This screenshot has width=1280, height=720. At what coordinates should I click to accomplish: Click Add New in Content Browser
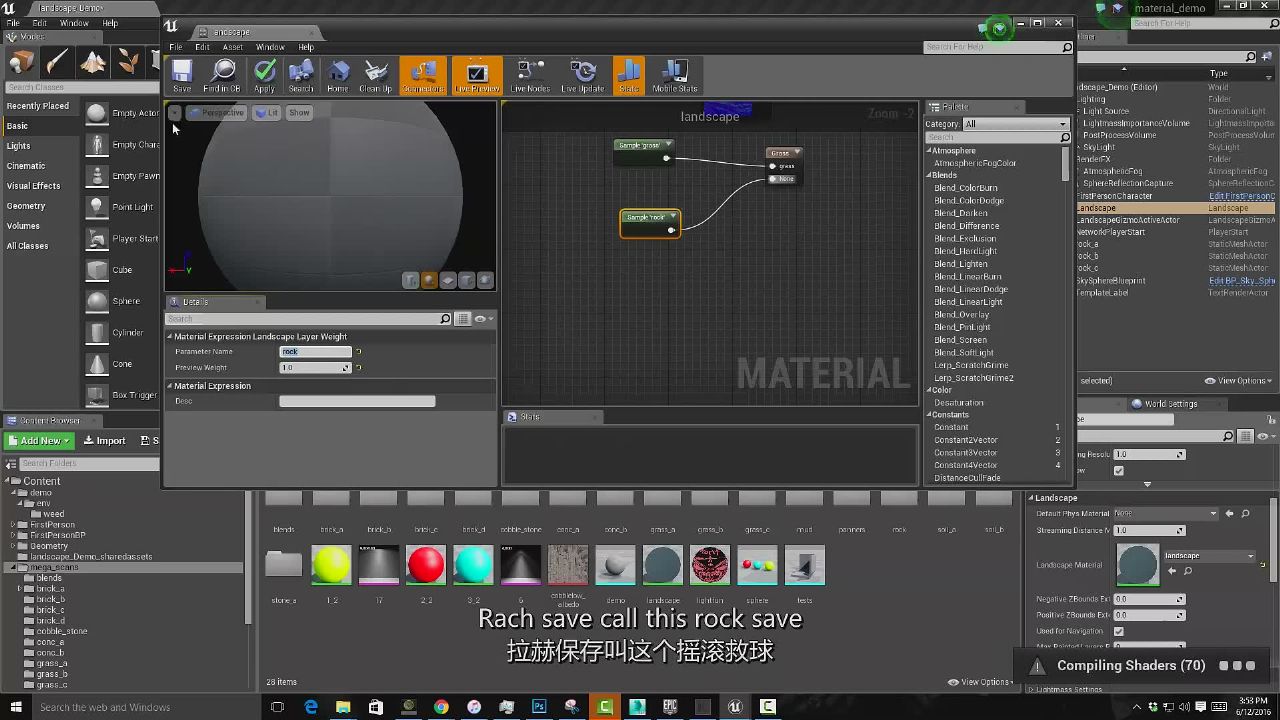[x=39, y=440]
